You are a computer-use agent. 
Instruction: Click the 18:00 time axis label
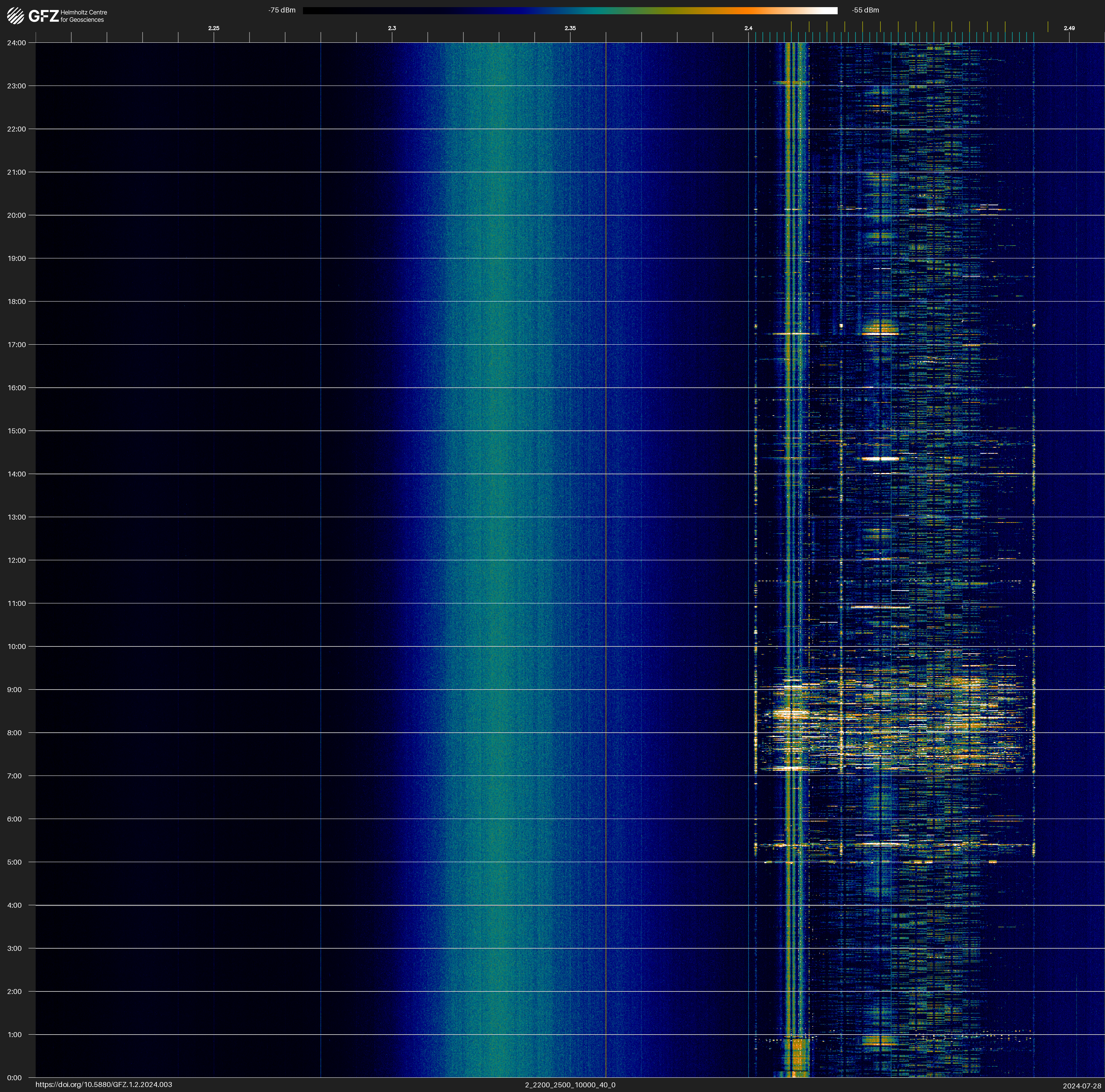tap(17, 302)
